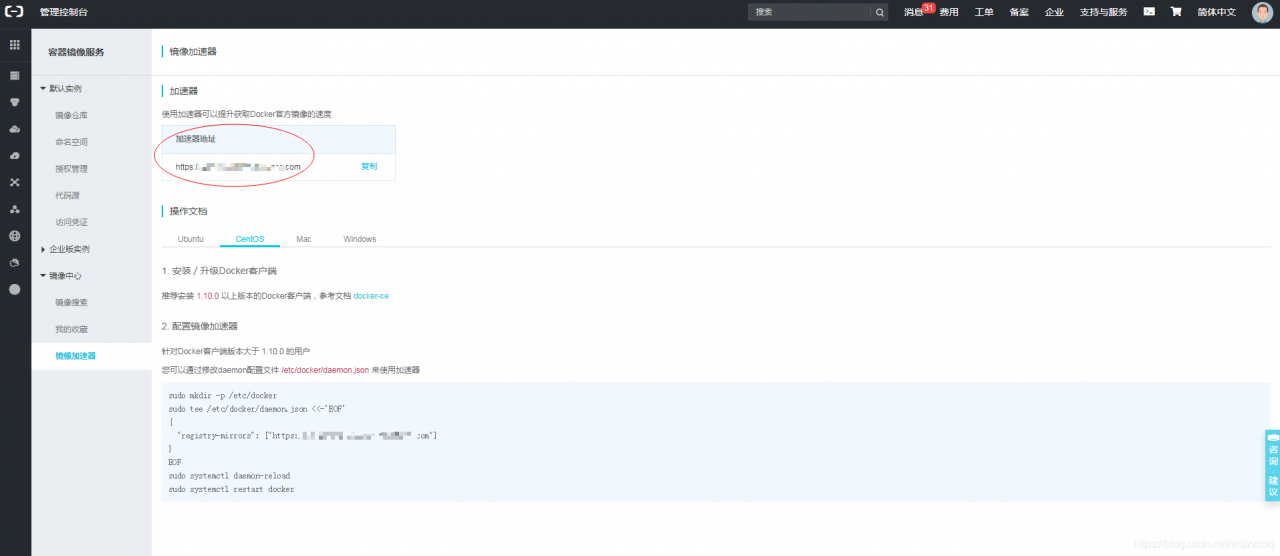Open the 备案 menu
This screenshot has width=1280, height=556.
click(1019, 12)
